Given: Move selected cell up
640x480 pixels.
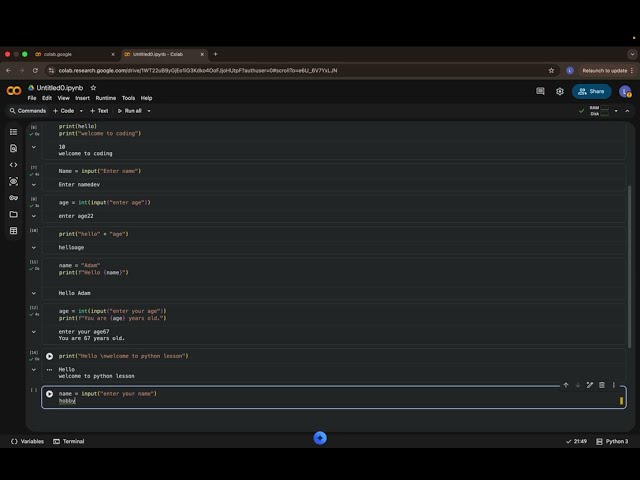Looking at the screenshot, I should (x=566, y=385).
